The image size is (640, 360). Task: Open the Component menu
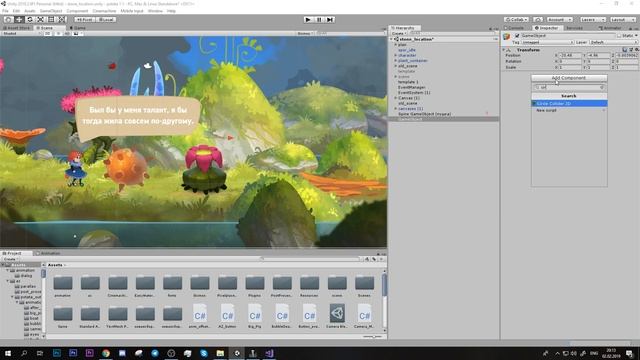pyautogui.click(x=77, y=11)
